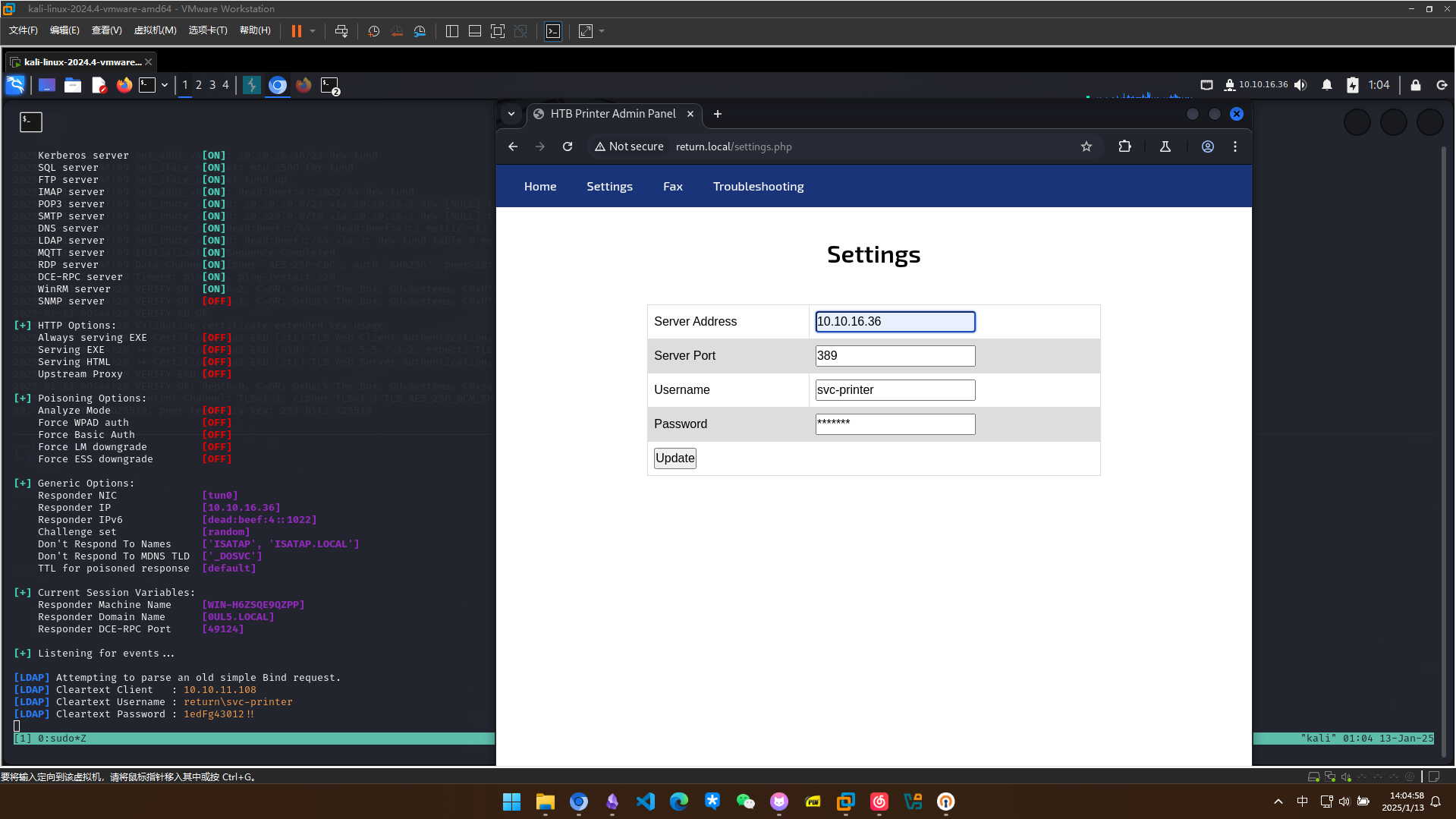Toggle Kali volume speaker icon

[x=1300, y=85]
